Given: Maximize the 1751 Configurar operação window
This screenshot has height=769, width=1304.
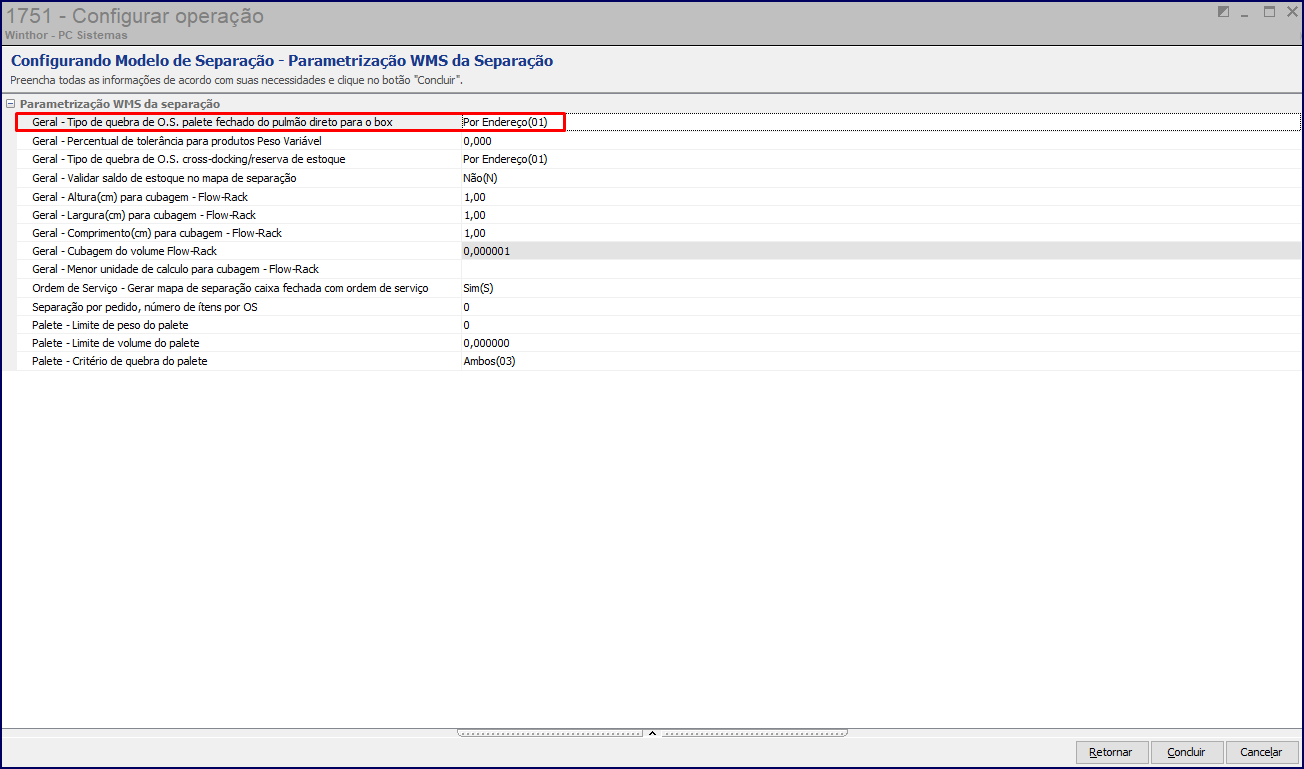Looking at the screenshot, I should click(1269, 12).
